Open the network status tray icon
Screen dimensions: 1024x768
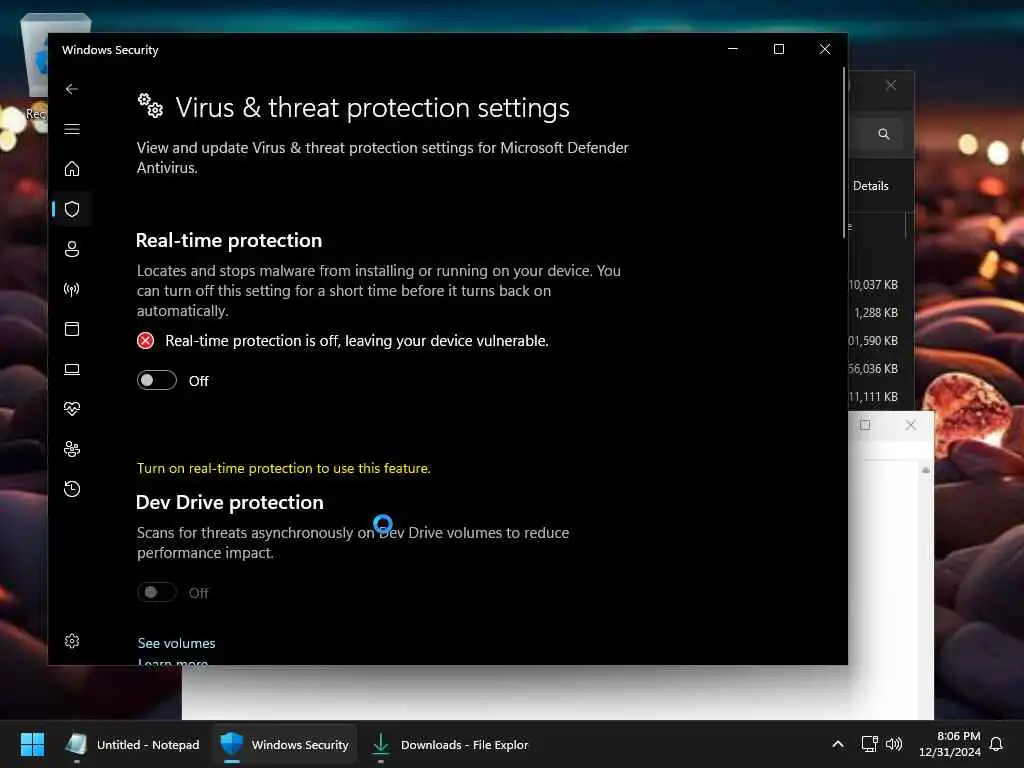(869, 744)
